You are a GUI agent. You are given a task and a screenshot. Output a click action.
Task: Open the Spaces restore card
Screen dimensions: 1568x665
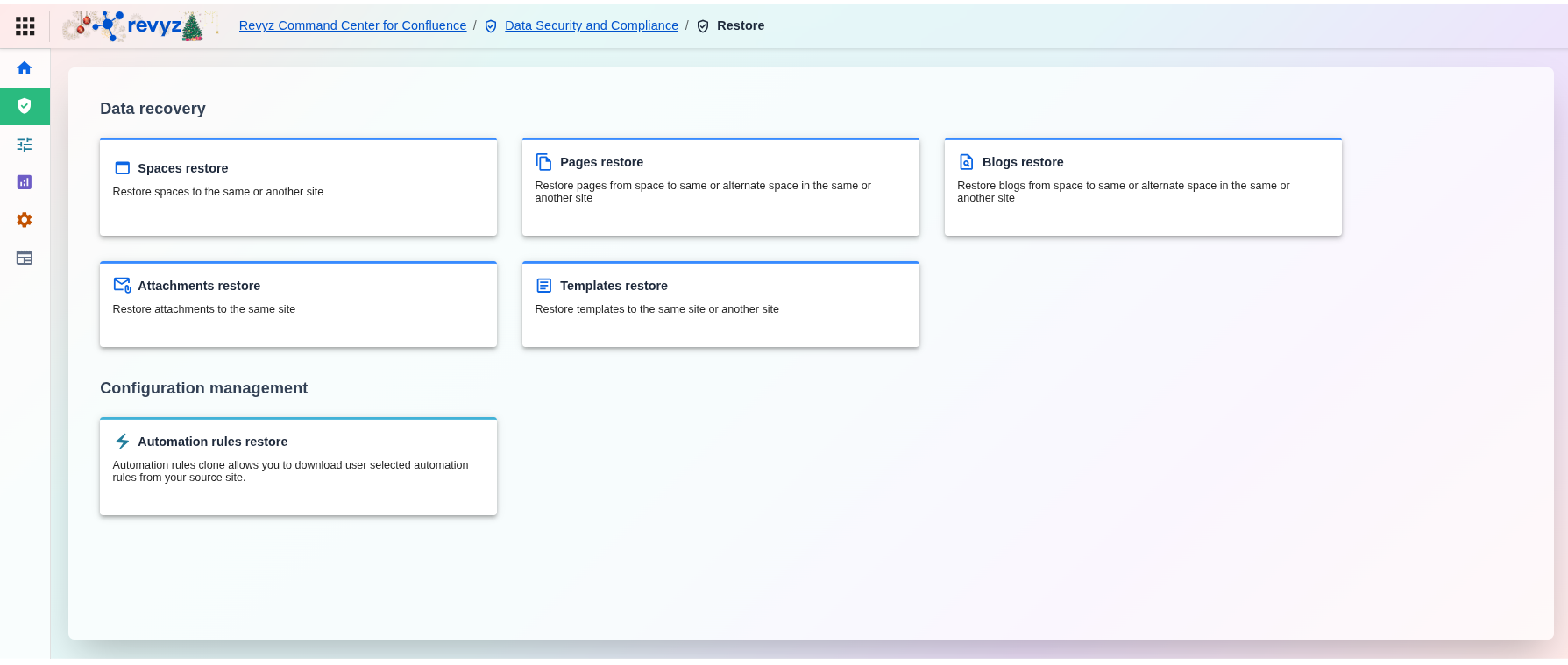point(298,187)
